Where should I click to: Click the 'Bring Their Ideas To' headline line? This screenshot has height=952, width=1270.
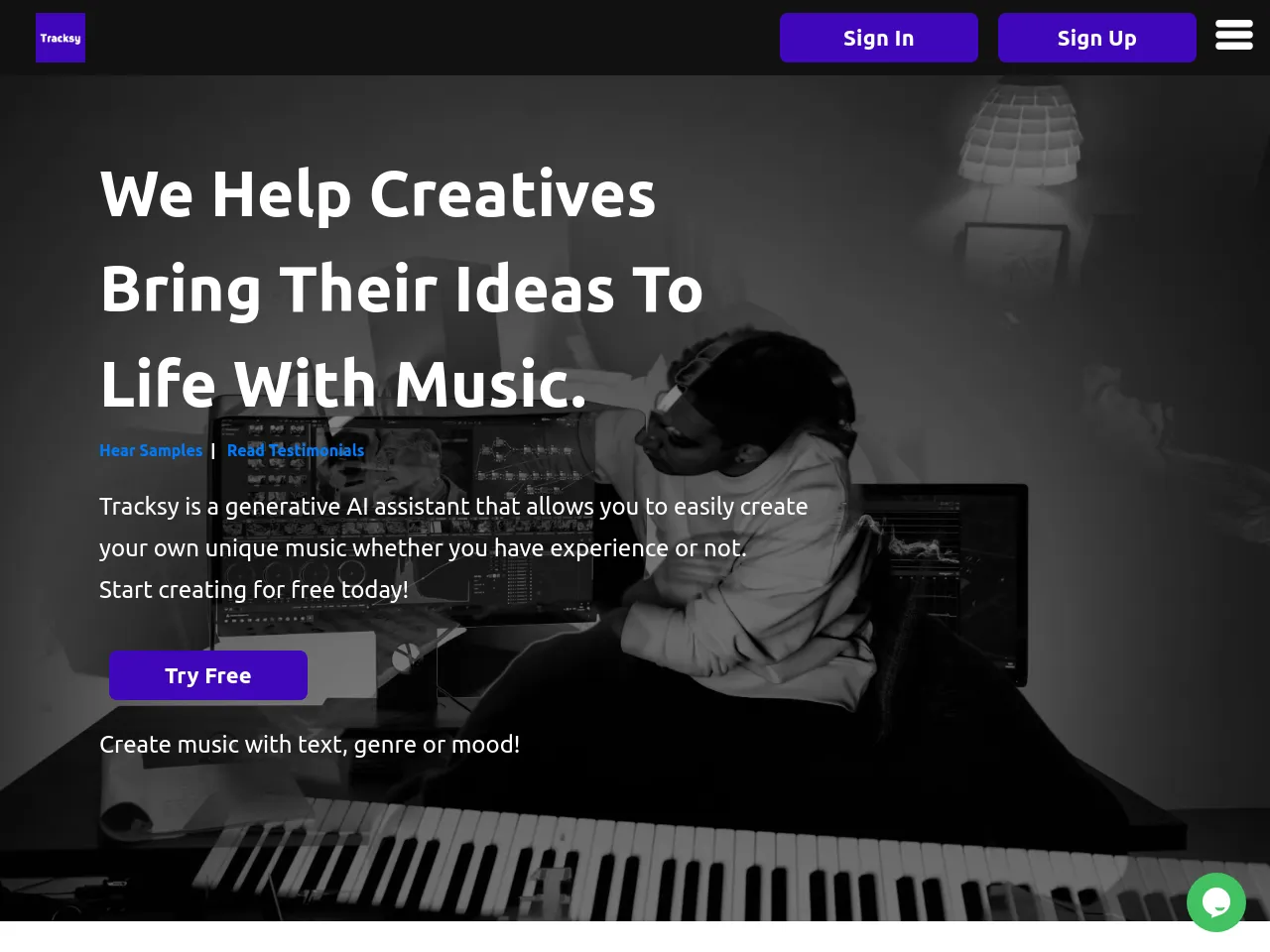coord(402,289)
